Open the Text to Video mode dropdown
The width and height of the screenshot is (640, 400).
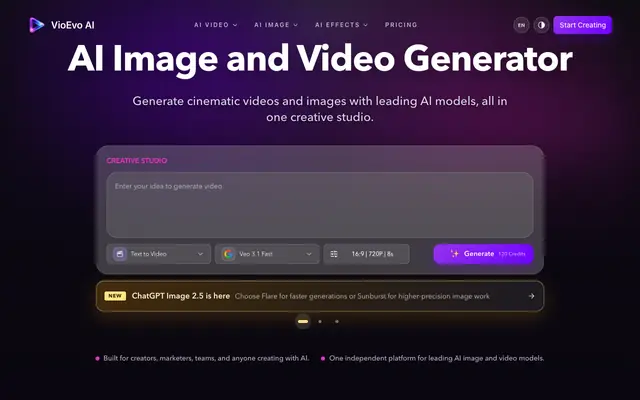click(158, 254)
